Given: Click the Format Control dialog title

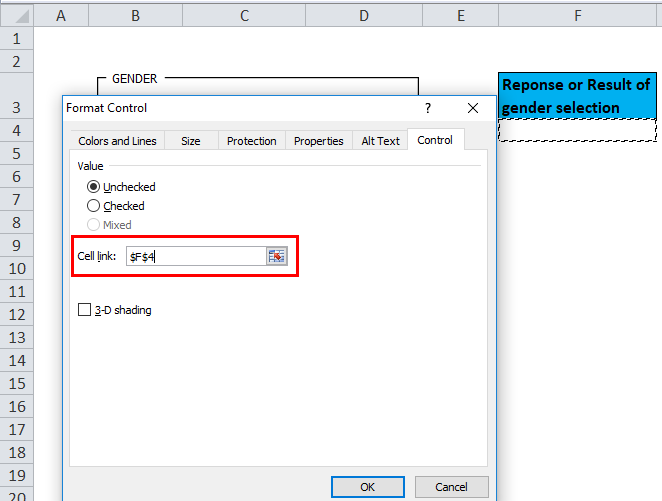Looking at the screenshot, I should click(x=106, y=108).
